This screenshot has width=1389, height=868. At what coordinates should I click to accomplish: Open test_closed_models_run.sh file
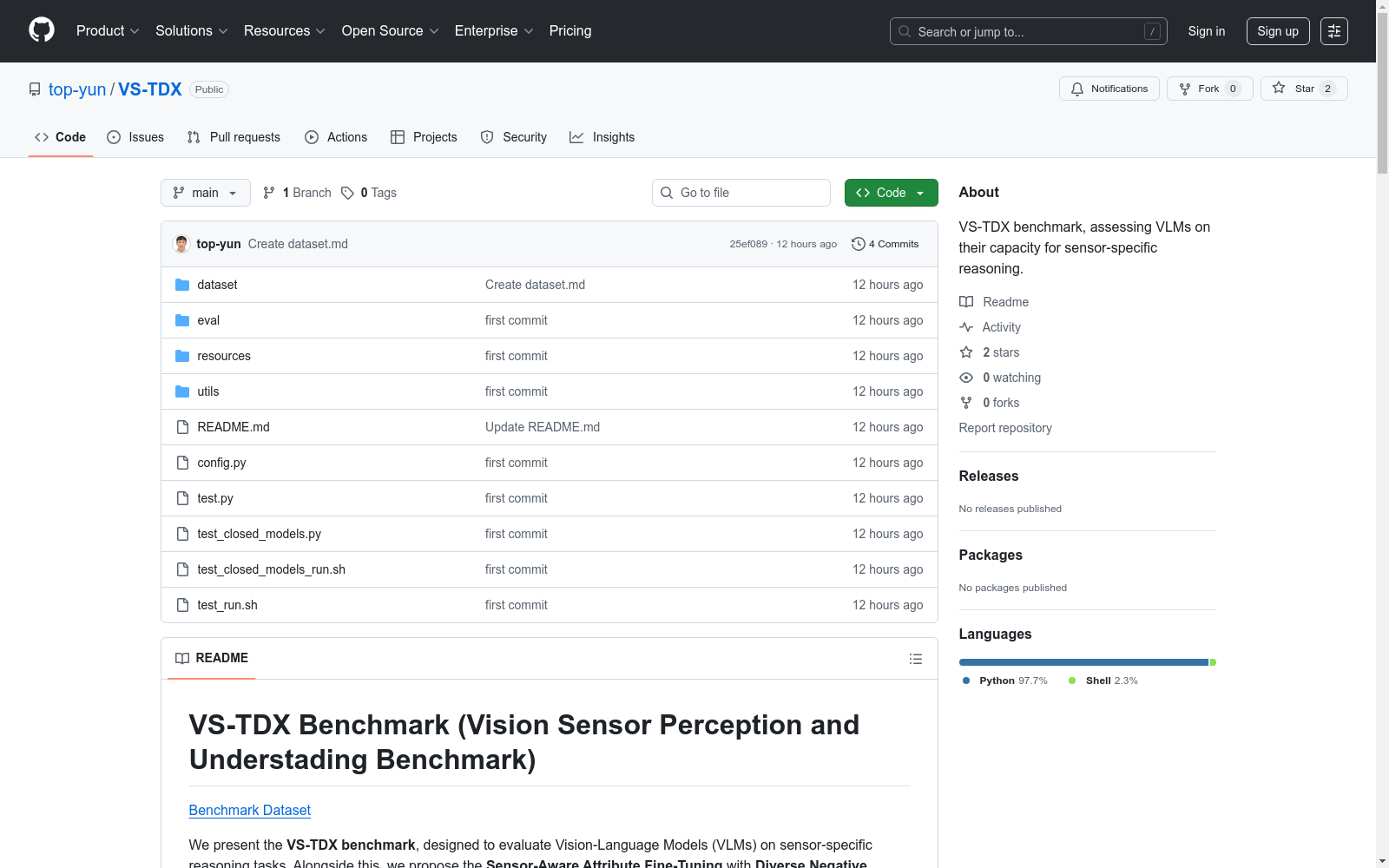coord(272,569)
